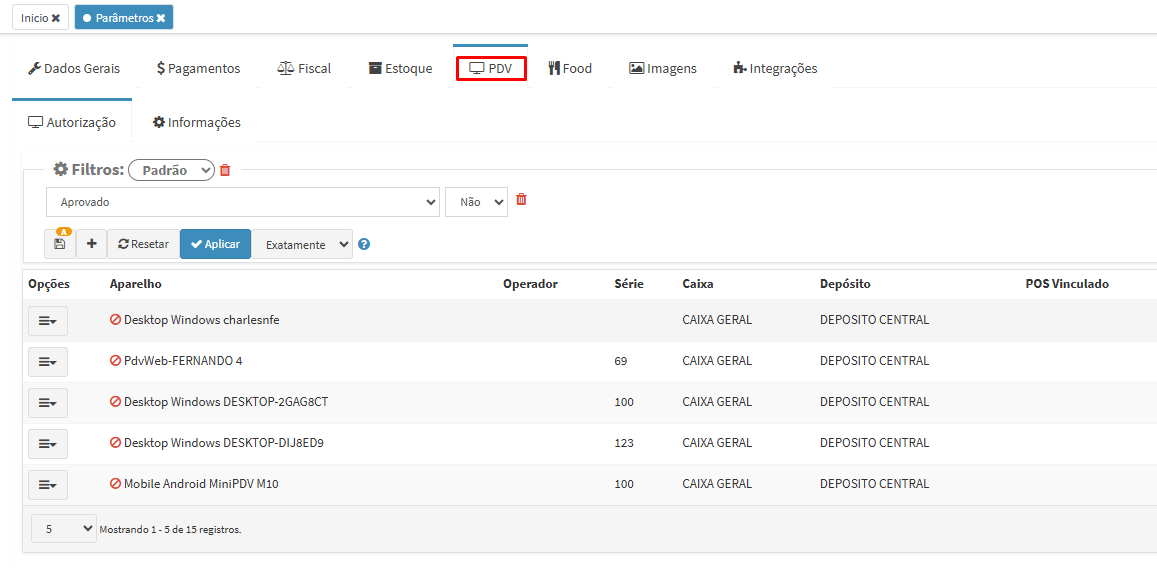Change the Não value dropdown
1157x568 pixels.
pyautogui.click(x=476, y=202)
